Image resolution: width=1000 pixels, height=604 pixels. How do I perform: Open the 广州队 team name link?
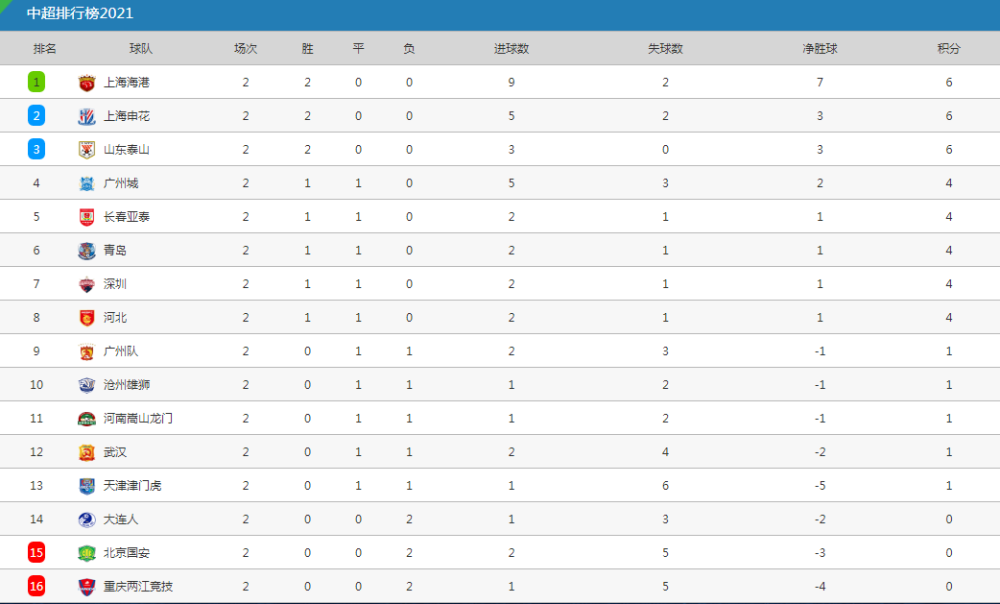[121, 351]
